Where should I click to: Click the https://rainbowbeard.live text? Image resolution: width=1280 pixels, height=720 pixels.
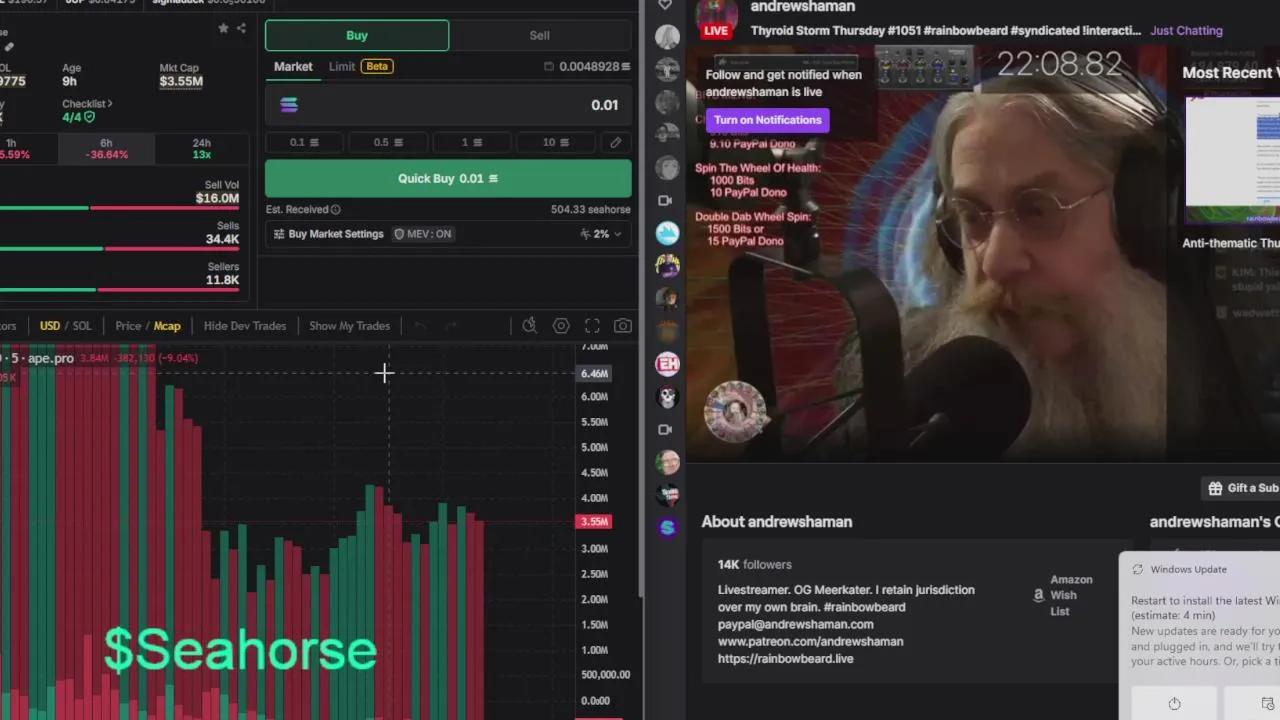pos(785,659)
